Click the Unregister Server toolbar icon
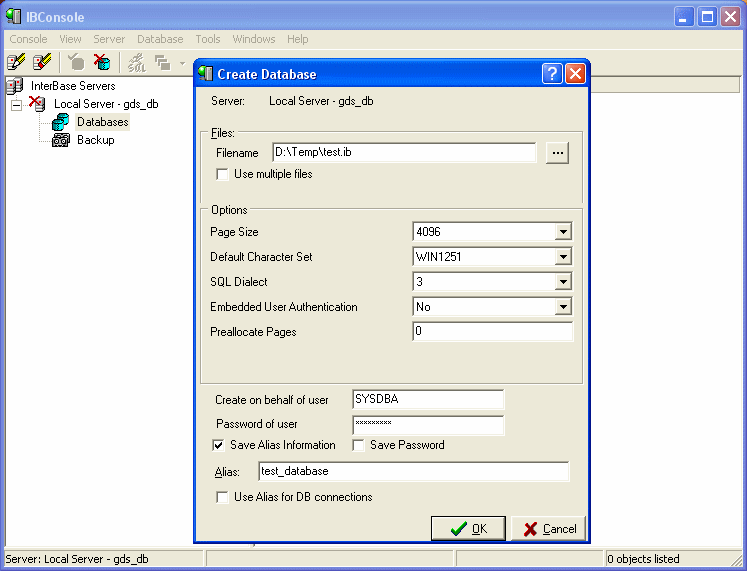 click(x=42, y=62)
